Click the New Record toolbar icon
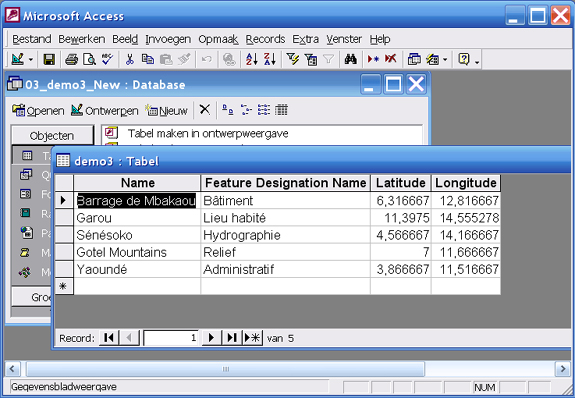Screen dimensions: 575x398 click(x=373, y=59)
